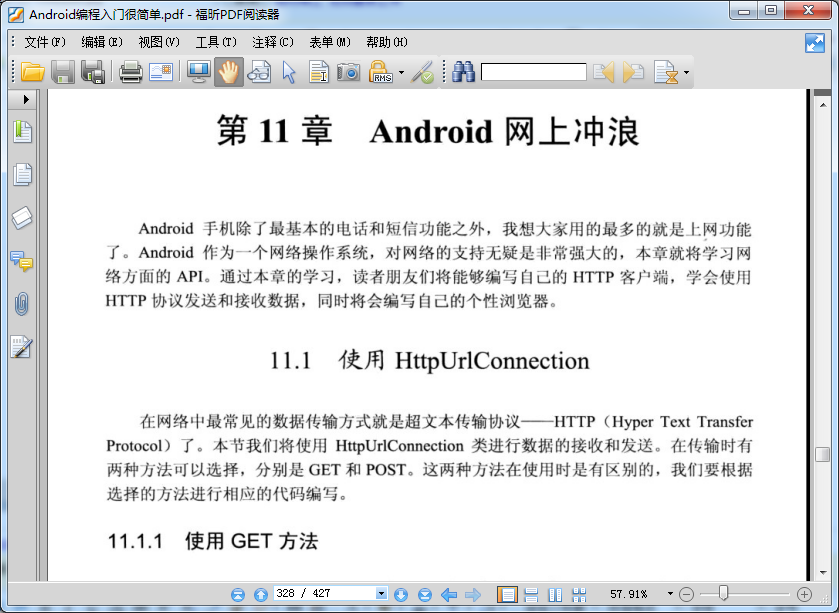Open the Layers panel icon
This screenshot has height=613, width=839.
pyautogui.click(x=22, y=218)
